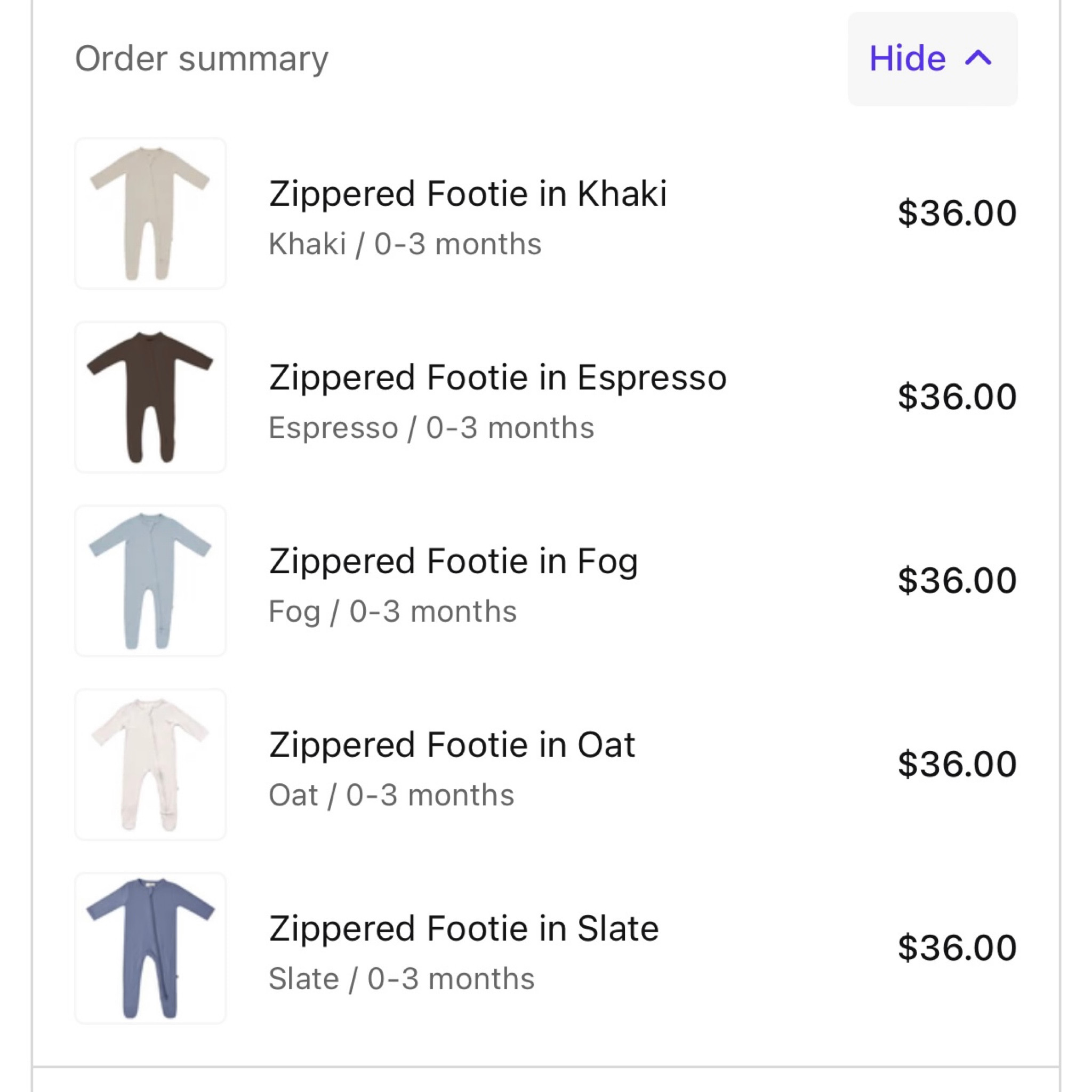Viewport: 1092px width, 1092px height.
Task: Click the Espresso / 0-3 months variant text
Action: click(431, 428)
